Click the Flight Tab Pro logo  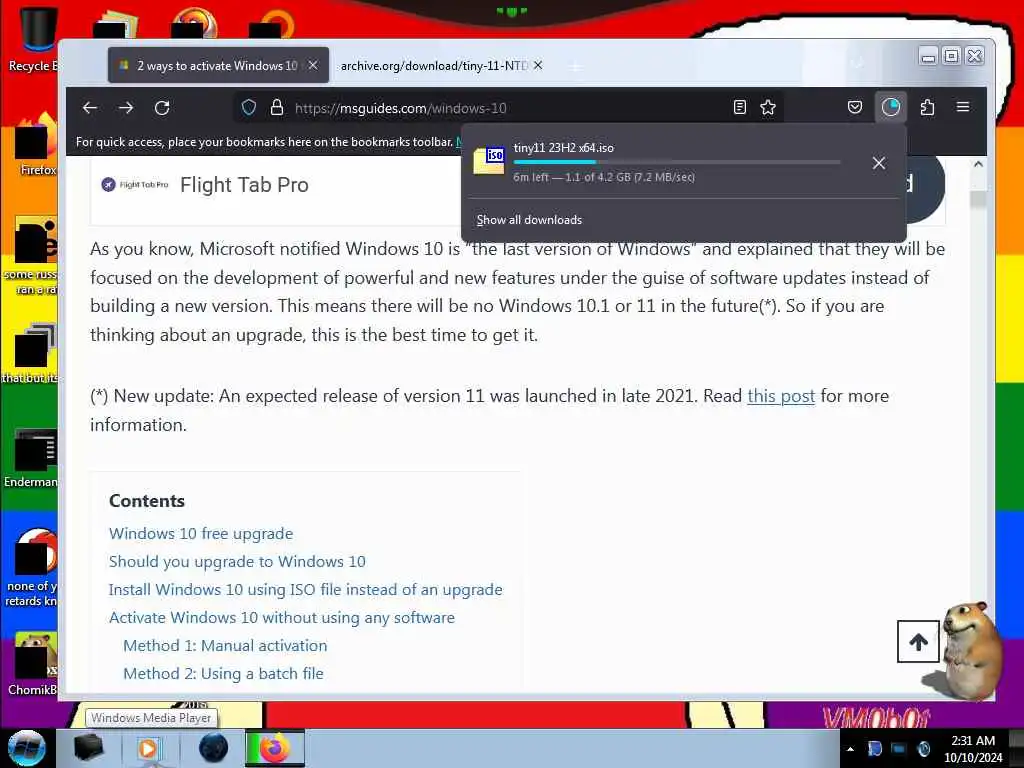pos(135,185)
